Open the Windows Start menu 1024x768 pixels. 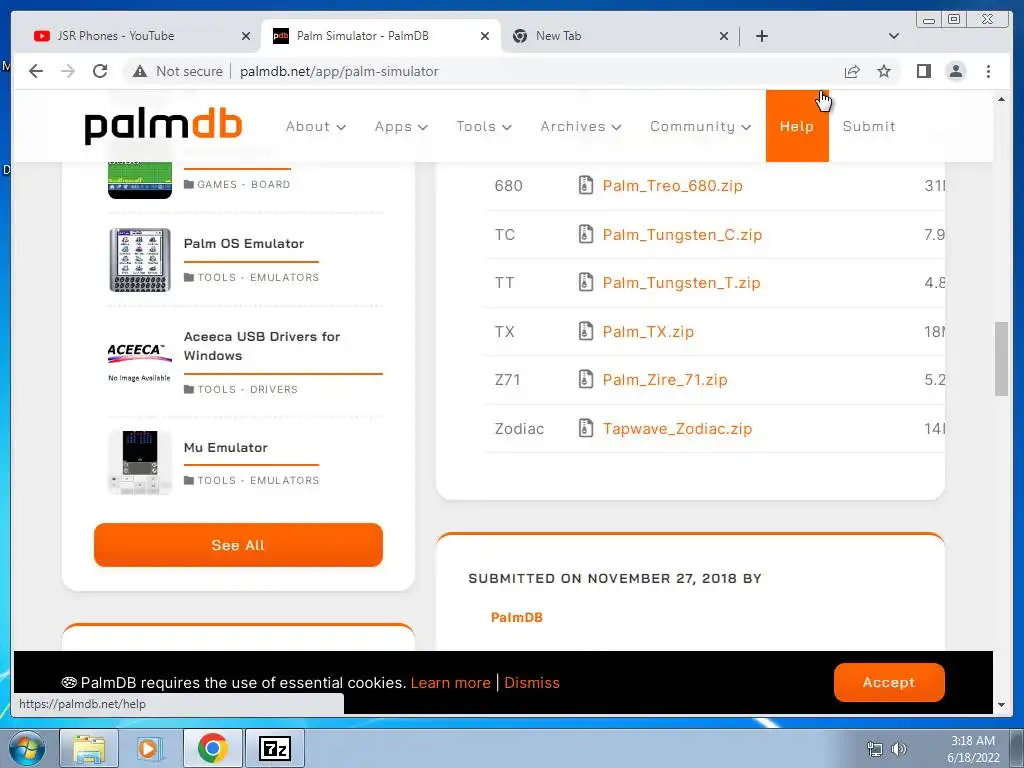click(27, 748)
